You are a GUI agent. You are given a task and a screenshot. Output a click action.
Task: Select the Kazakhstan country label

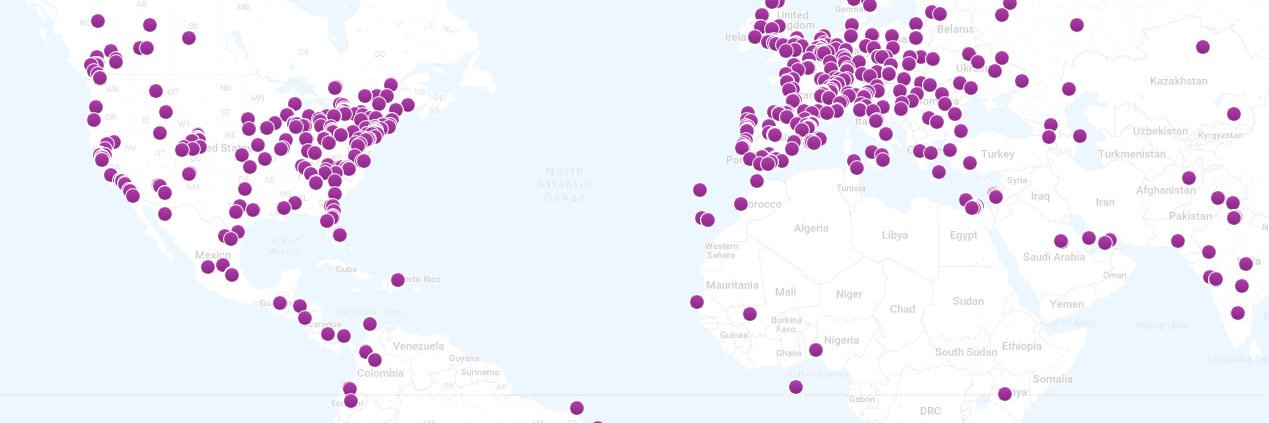pos(1178,80)
